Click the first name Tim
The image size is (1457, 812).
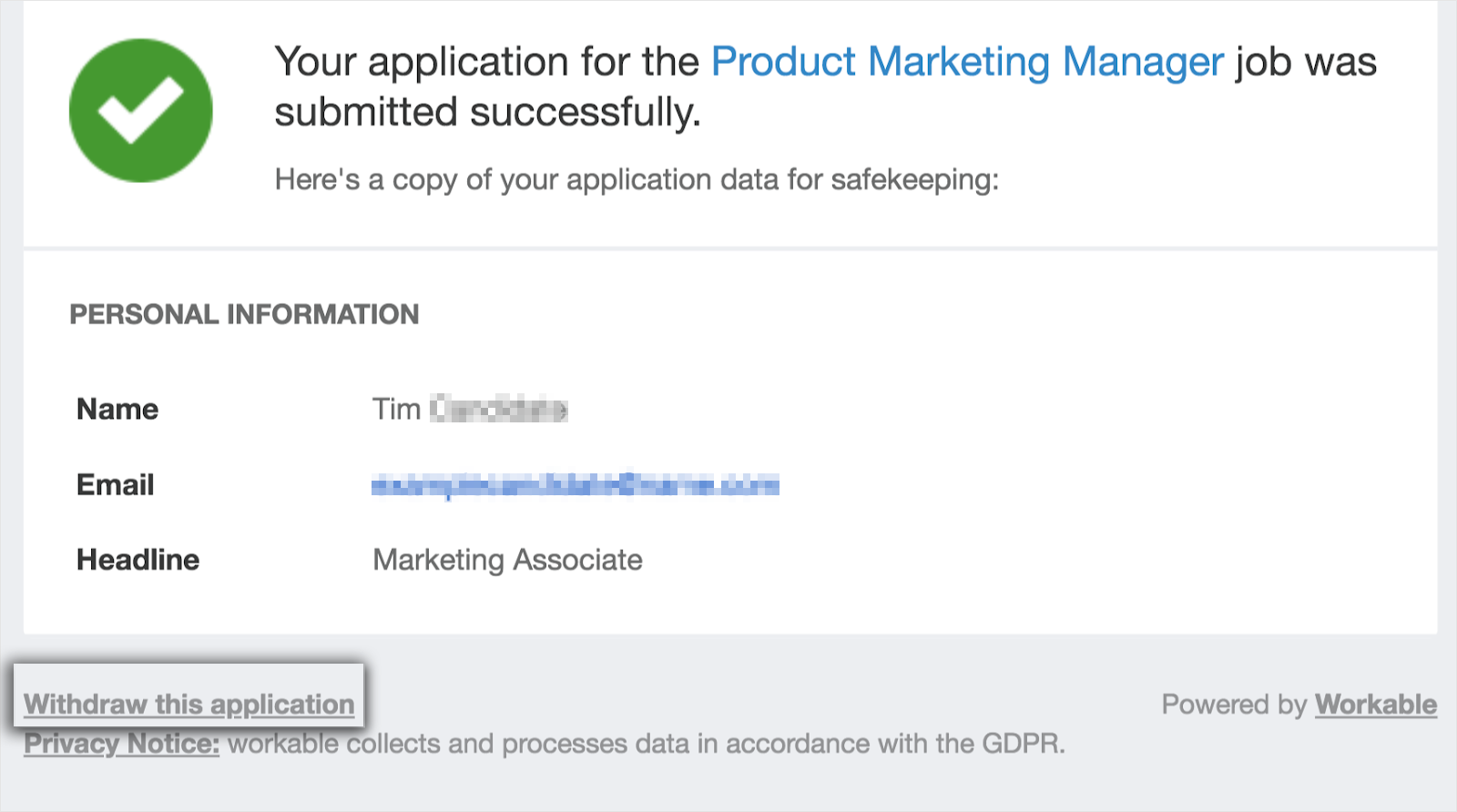click(396, 410)
